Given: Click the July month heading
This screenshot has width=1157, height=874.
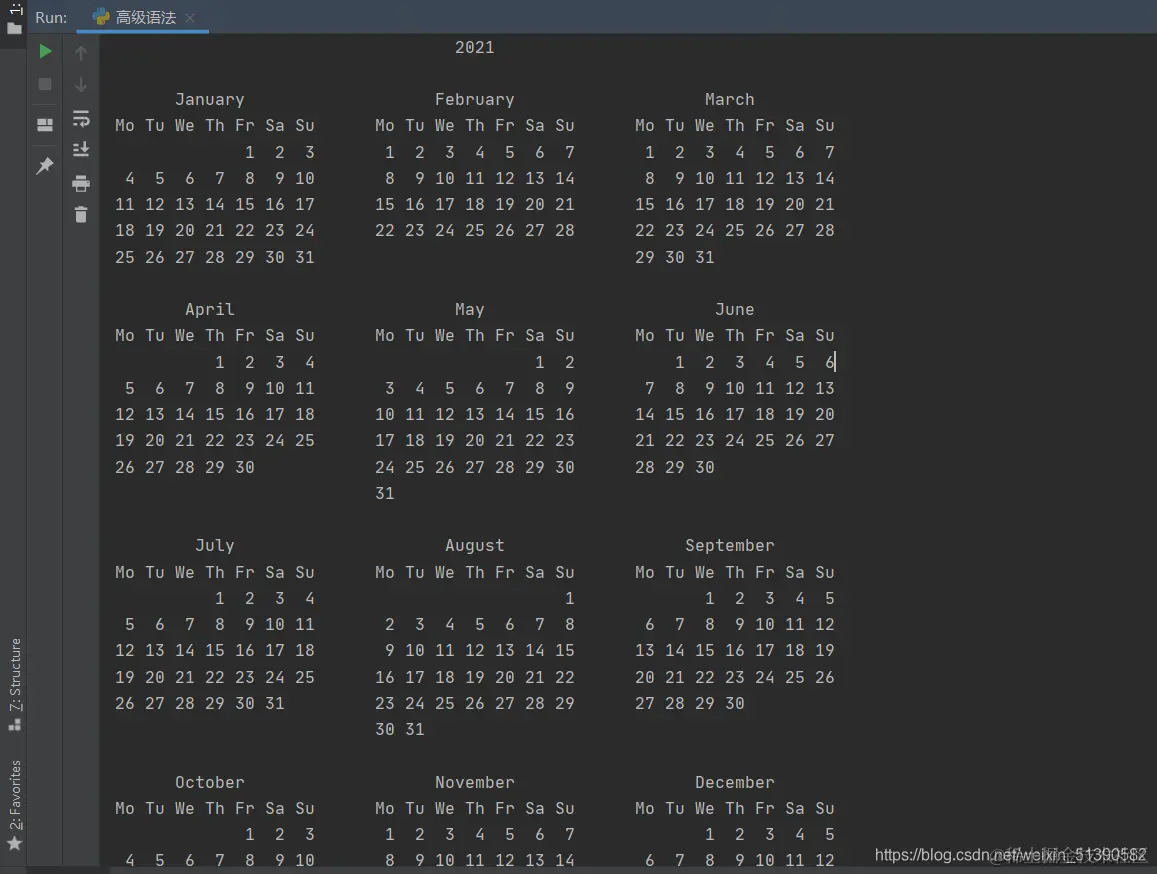Looking at the screenshot, I should tap(215, 546).
